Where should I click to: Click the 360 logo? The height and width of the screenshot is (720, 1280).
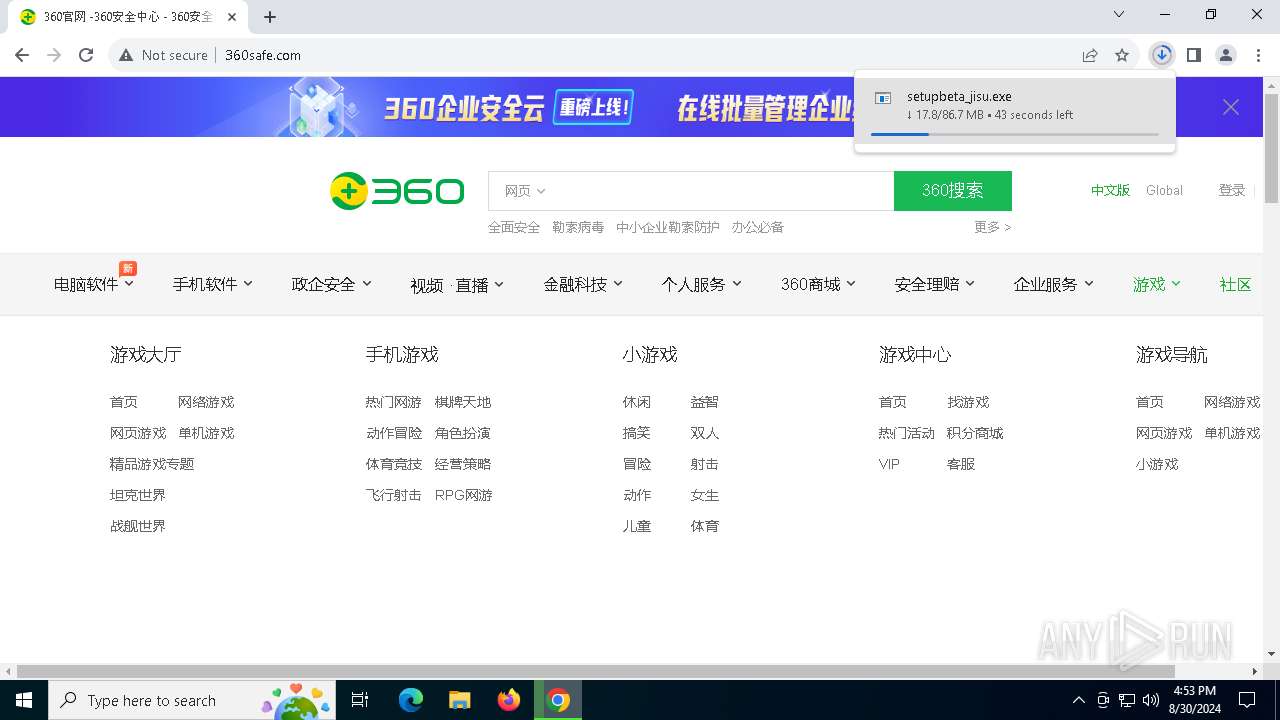pos(397,191)
